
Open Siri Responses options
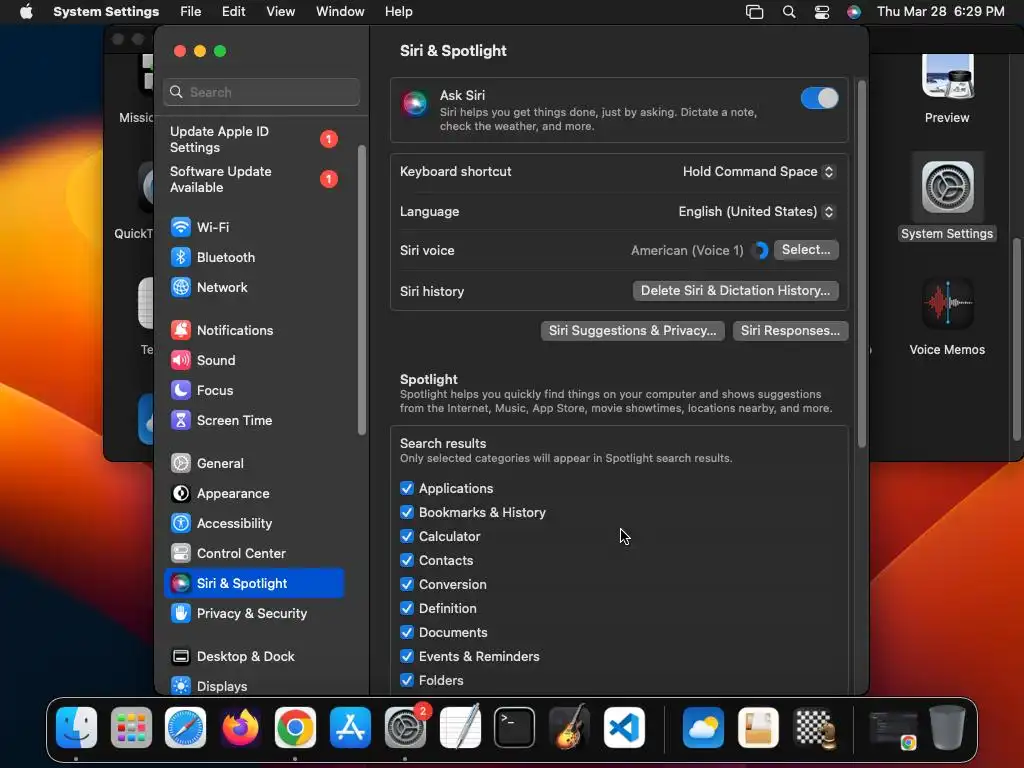pos(790,331)
